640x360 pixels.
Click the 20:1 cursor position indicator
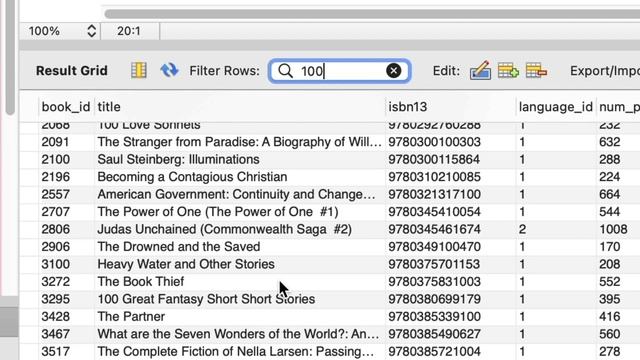(129, 31)
